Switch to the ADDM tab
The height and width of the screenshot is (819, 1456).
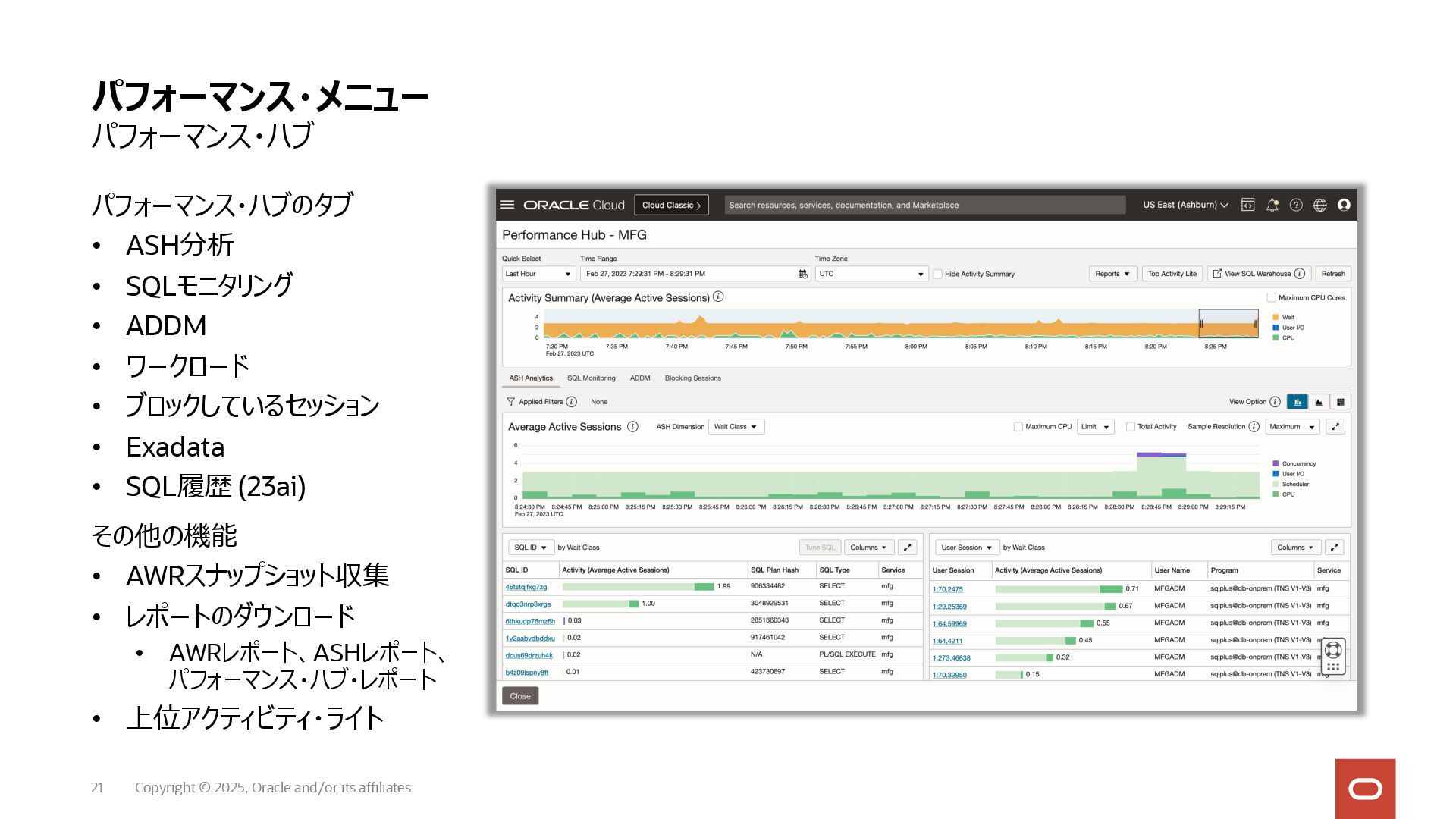click(x=640, y=378)
